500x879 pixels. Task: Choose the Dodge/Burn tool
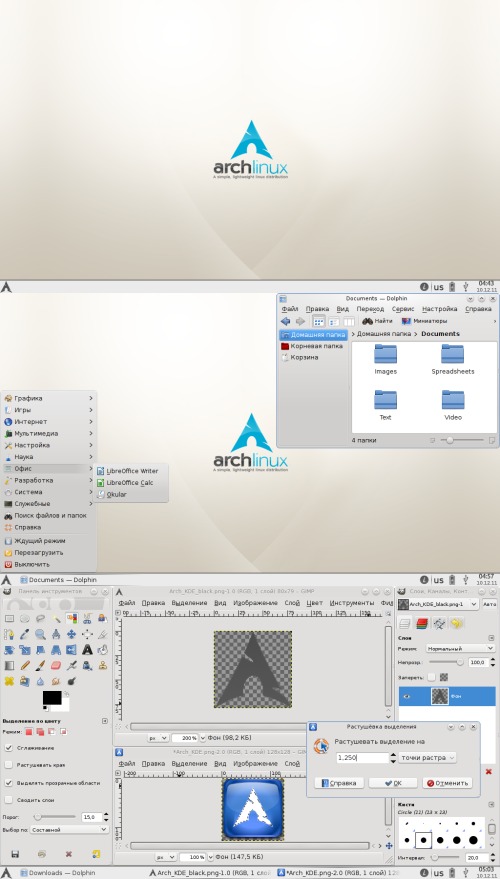[72, 682]
